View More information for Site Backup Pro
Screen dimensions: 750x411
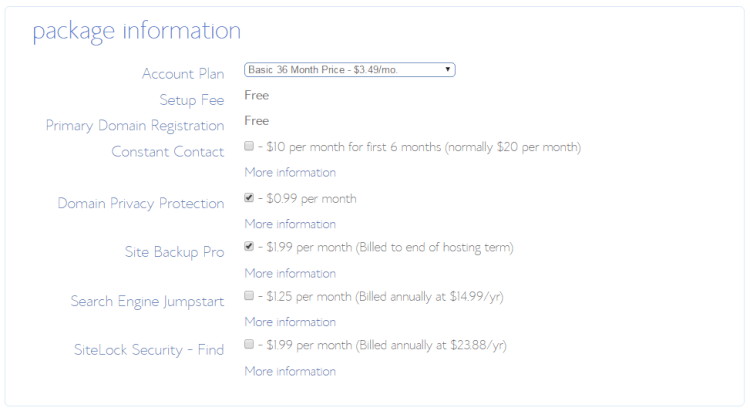[290, 273]
